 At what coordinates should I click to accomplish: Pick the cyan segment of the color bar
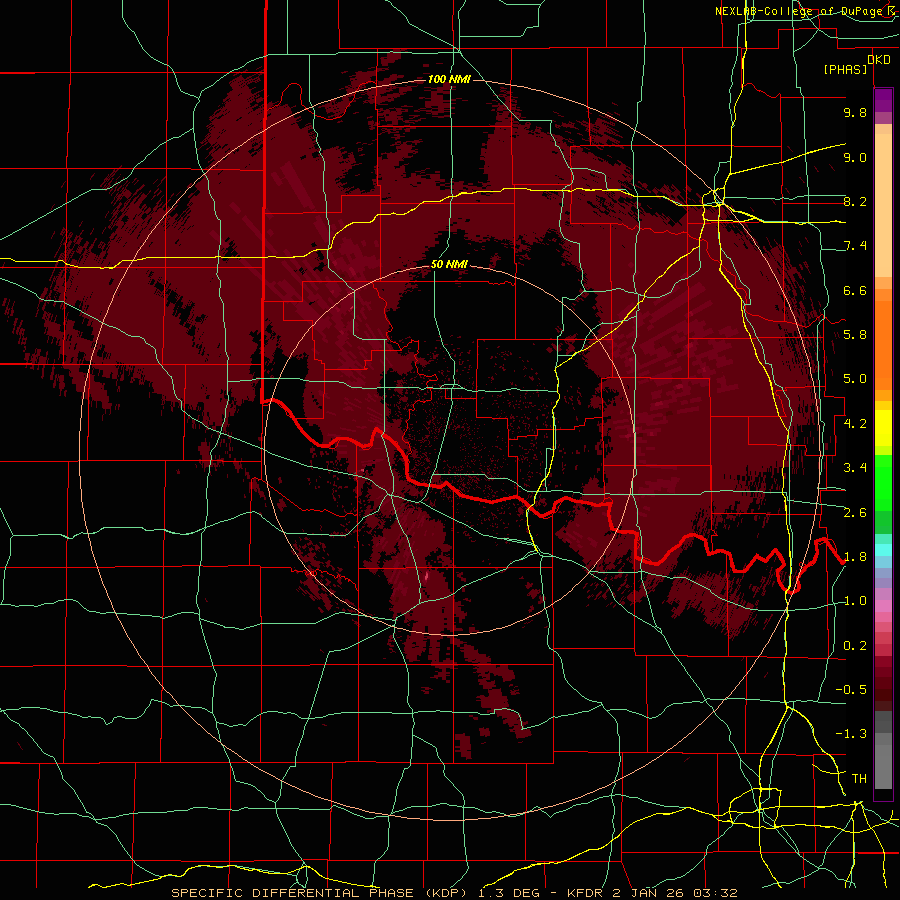(x=883, y=549)
